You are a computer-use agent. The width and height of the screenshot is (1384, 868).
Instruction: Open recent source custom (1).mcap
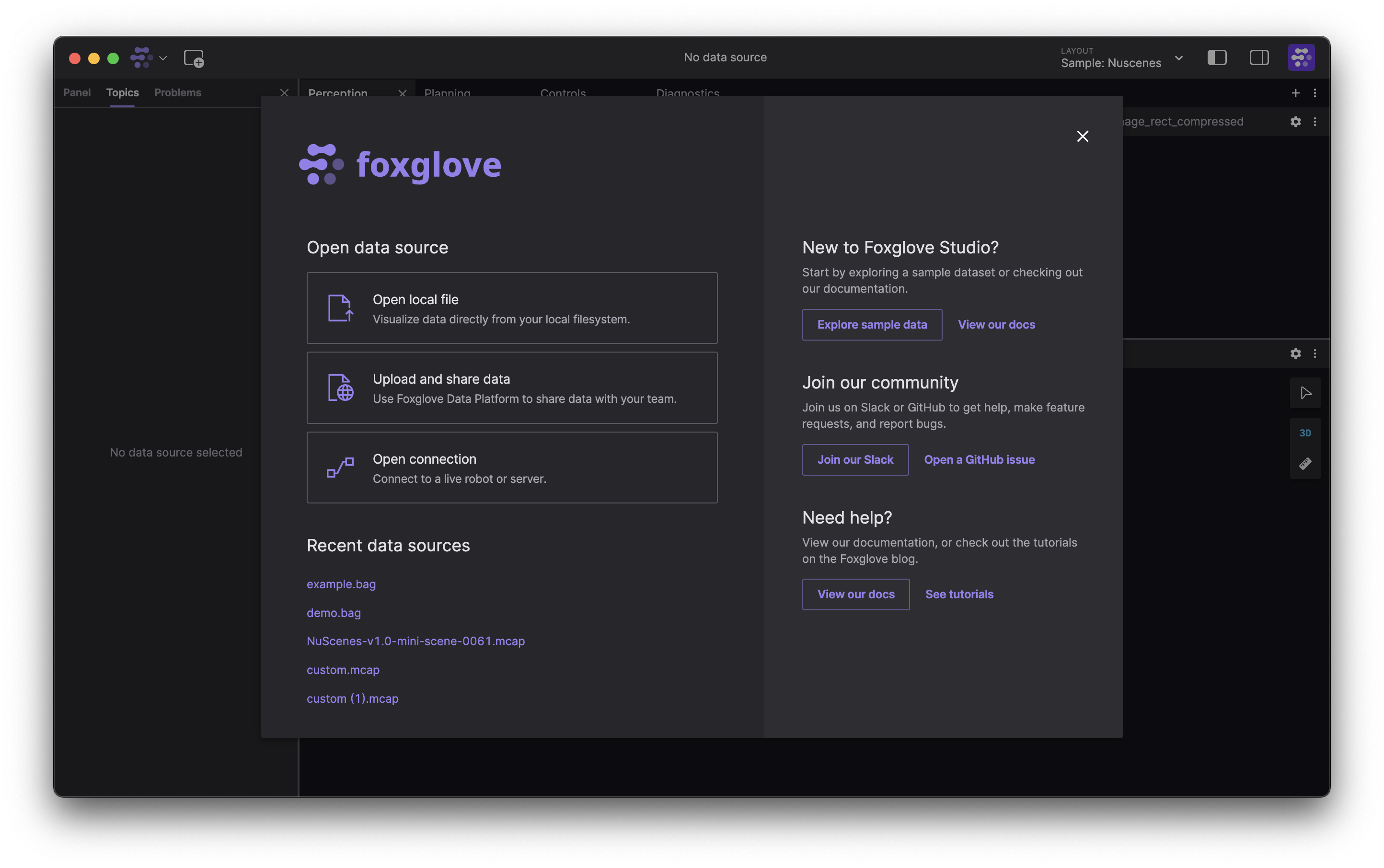pyautogui.click(x=353, y=698)
